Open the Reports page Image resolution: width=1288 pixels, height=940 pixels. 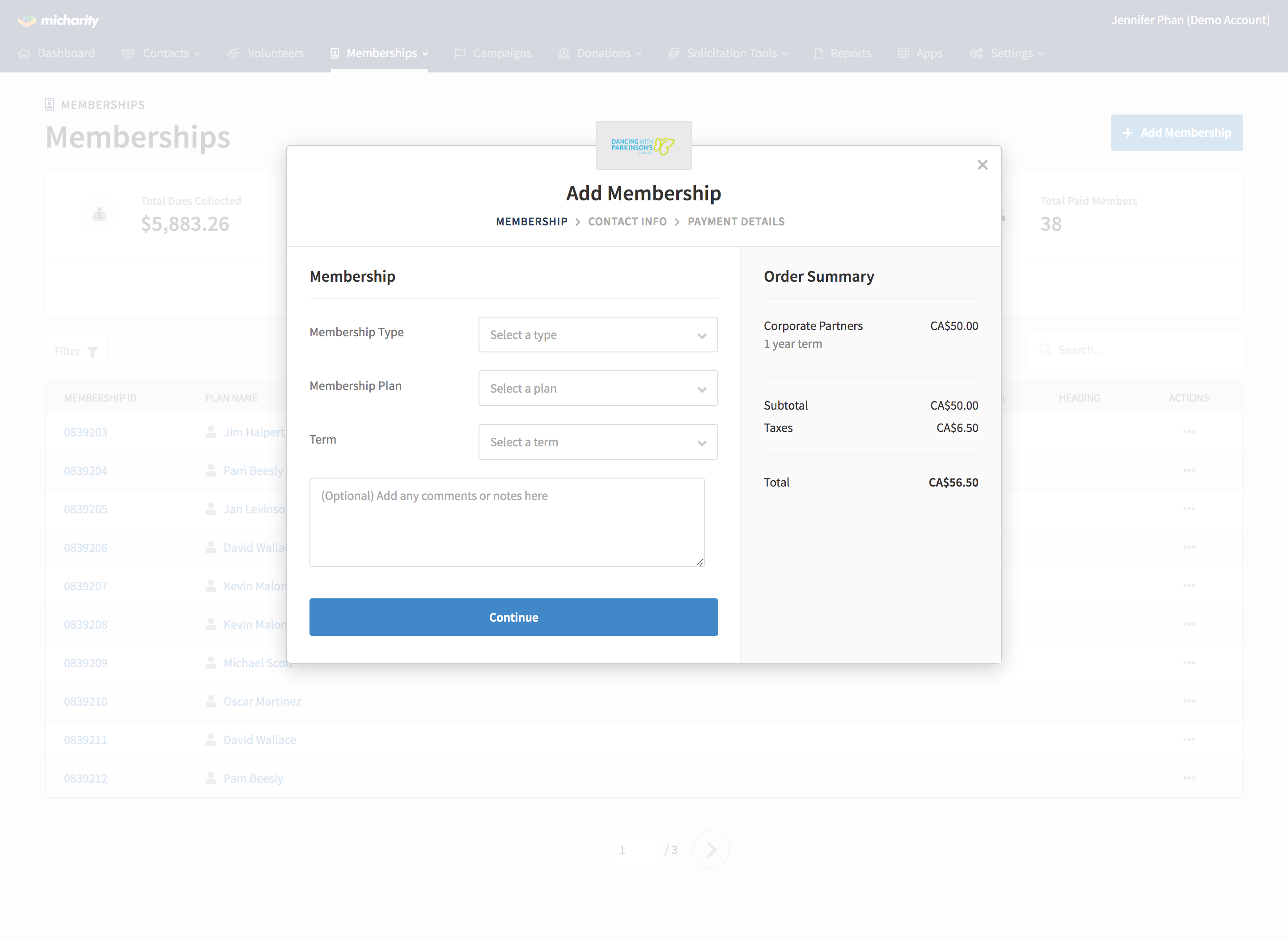click(x=843, y=54)
